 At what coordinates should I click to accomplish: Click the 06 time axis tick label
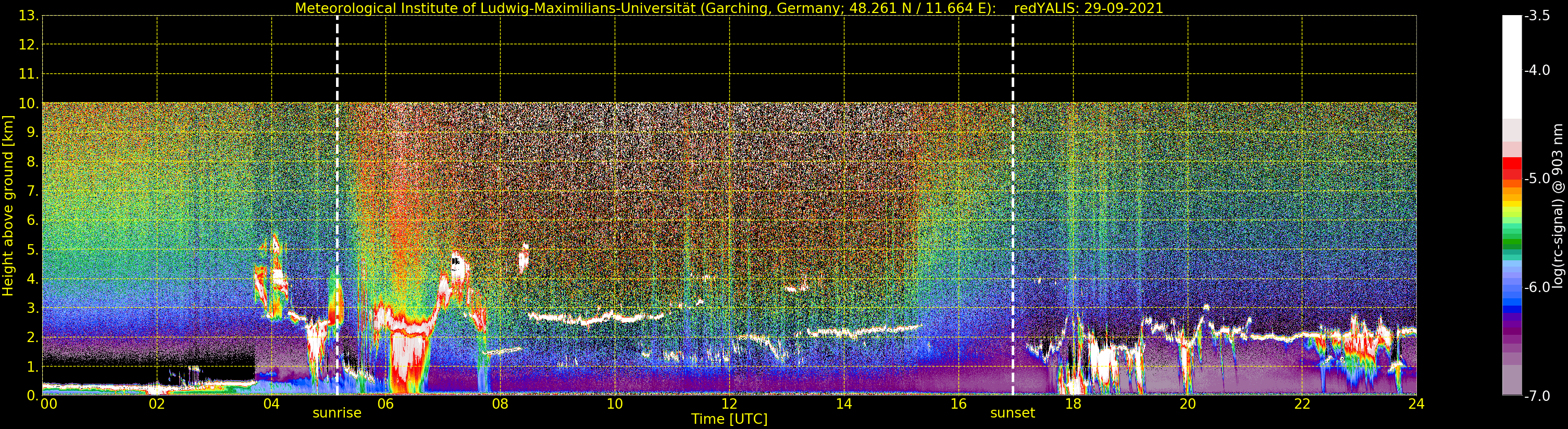[386, 403]
